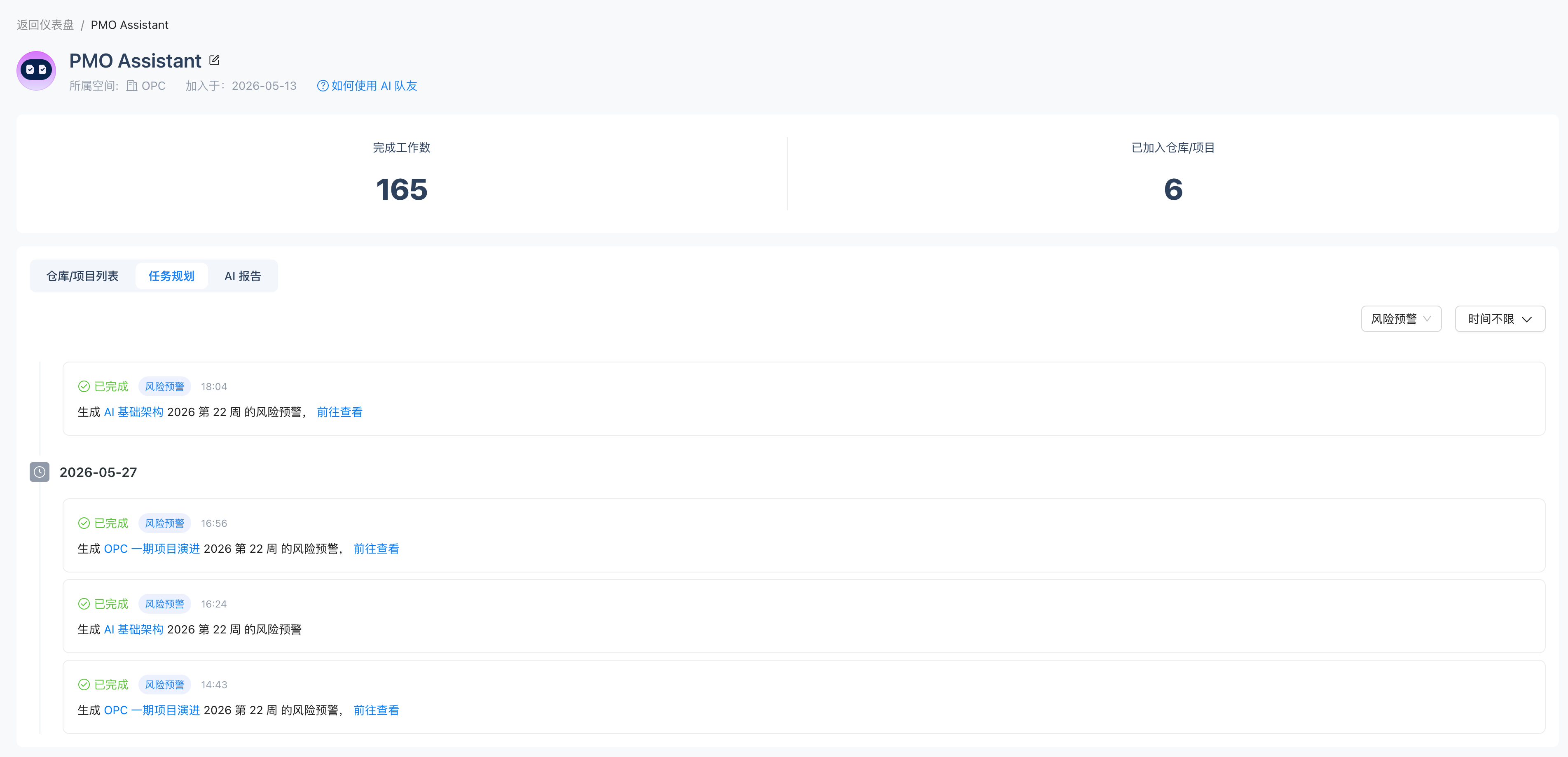The height and width of the screenshot is (757, 1568).
Task: Switch to the 仓库/项目列表 tab
Action: [82, 276]
